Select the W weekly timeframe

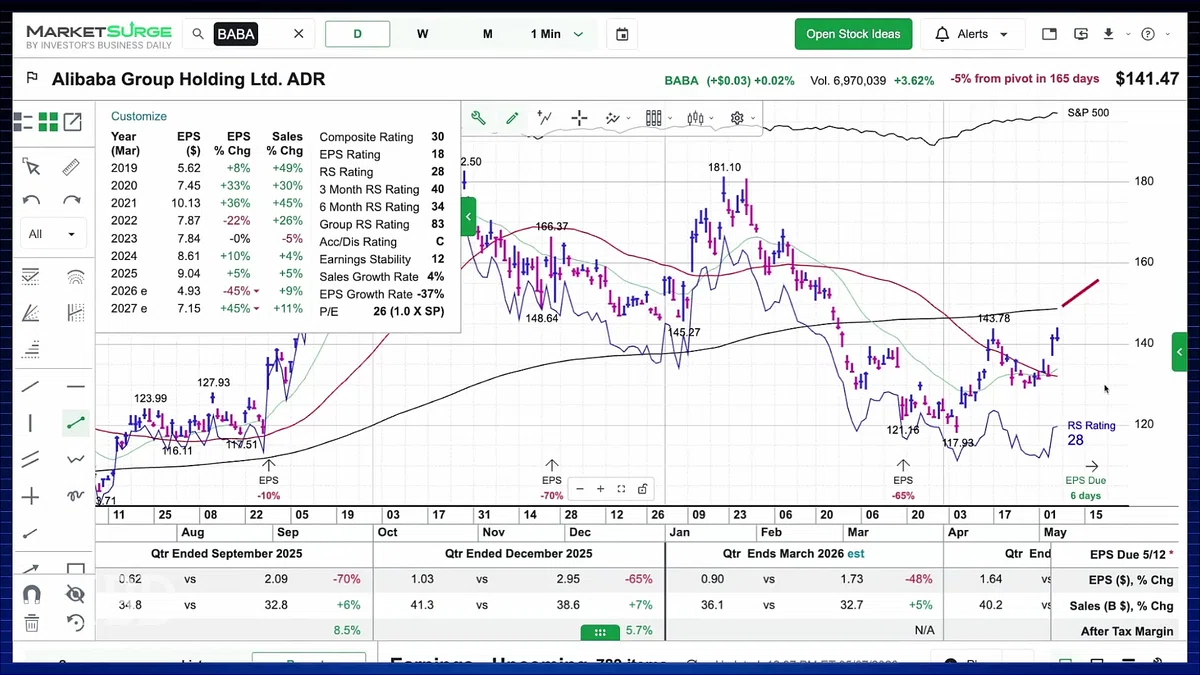click(422, 34)
